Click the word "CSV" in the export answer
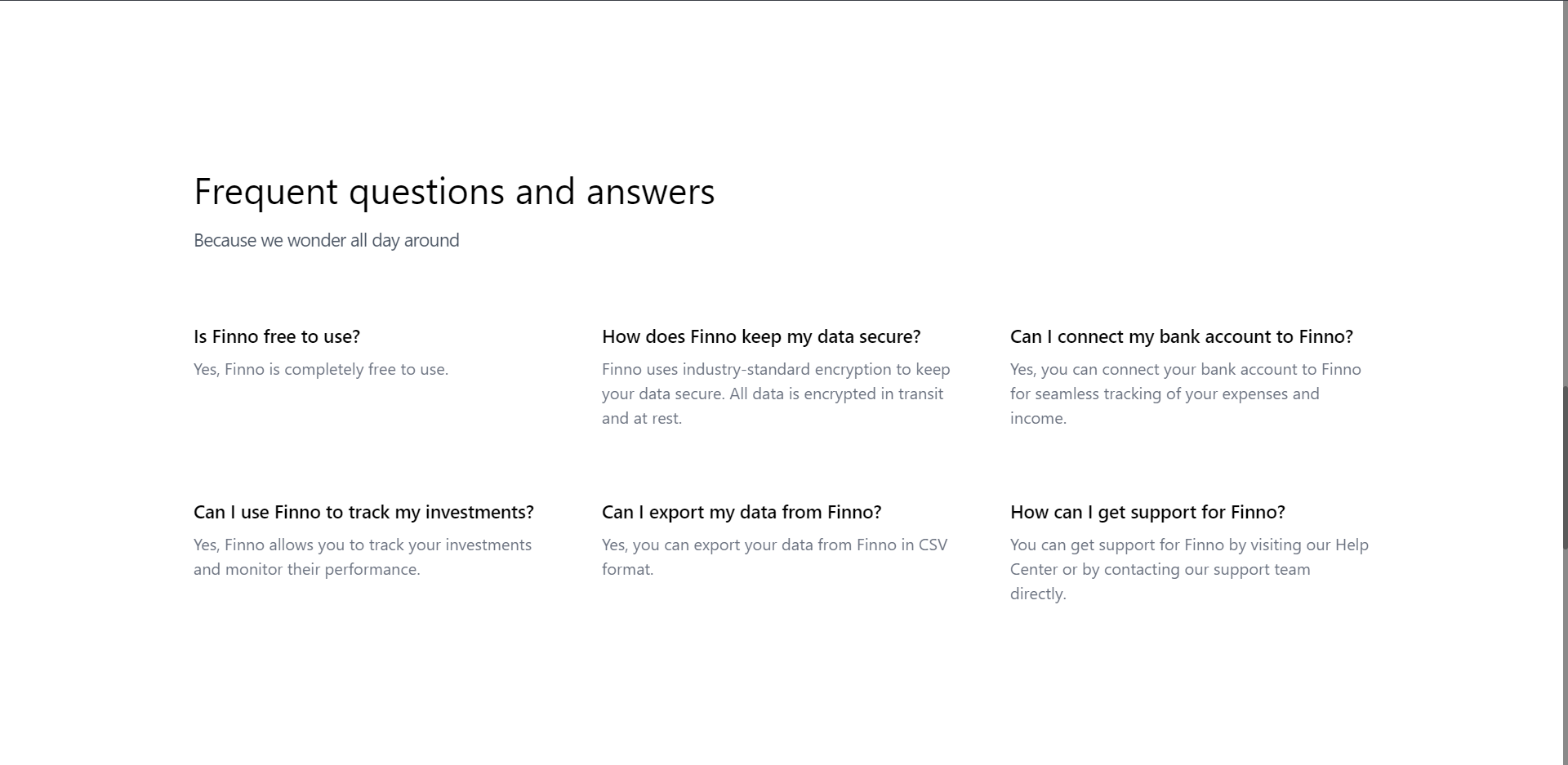This screenshot has width=1568, height=765. pos(933,545)
